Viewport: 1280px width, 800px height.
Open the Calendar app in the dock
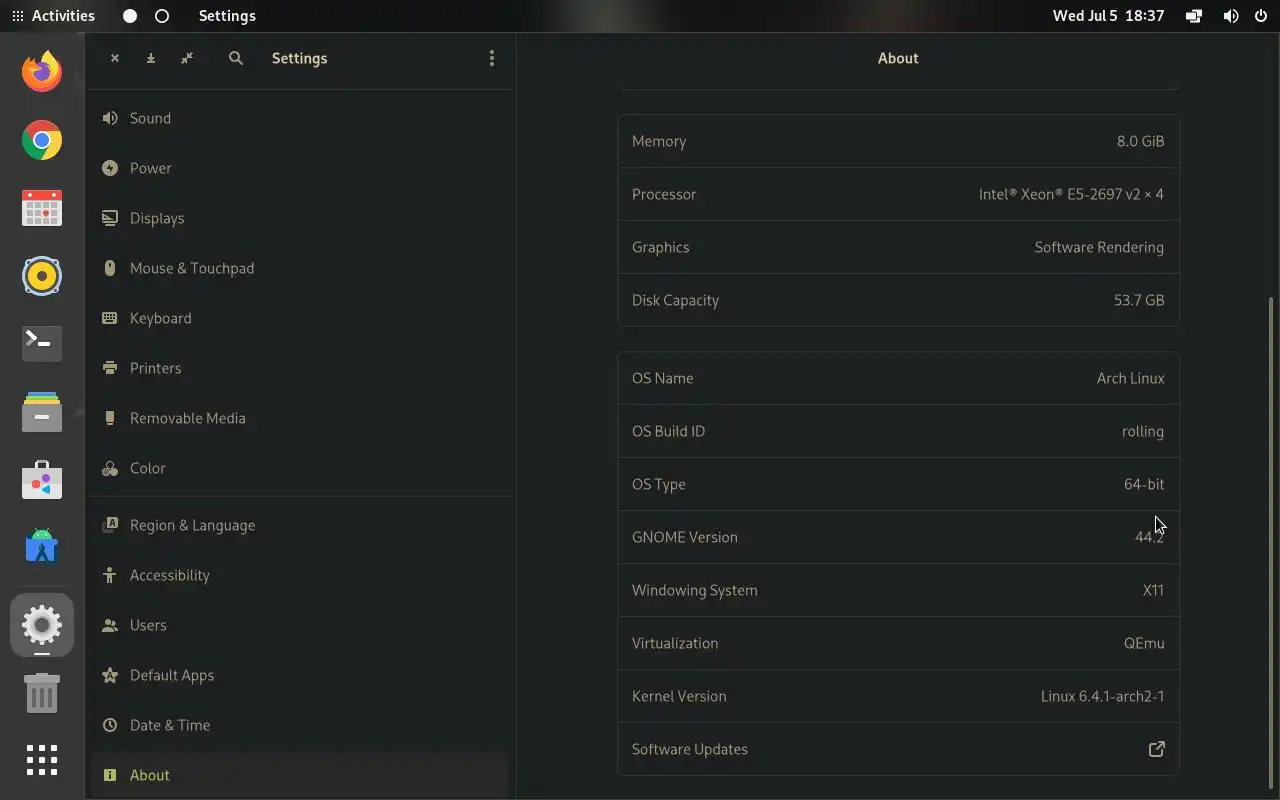pos(42,208)
